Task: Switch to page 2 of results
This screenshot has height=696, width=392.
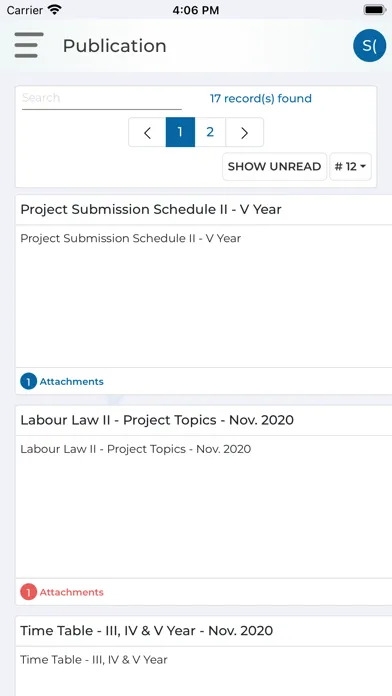Action: pyautogui.click(x=210, y=132)
